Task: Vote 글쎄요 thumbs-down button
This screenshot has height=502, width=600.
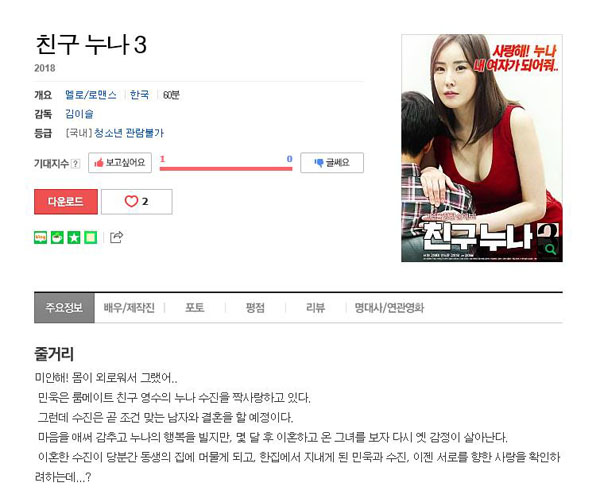Action: pos(332,163)
